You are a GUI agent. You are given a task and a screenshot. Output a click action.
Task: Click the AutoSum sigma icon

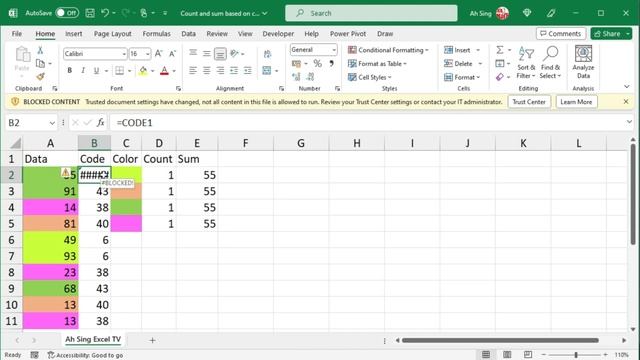point(500,50)
